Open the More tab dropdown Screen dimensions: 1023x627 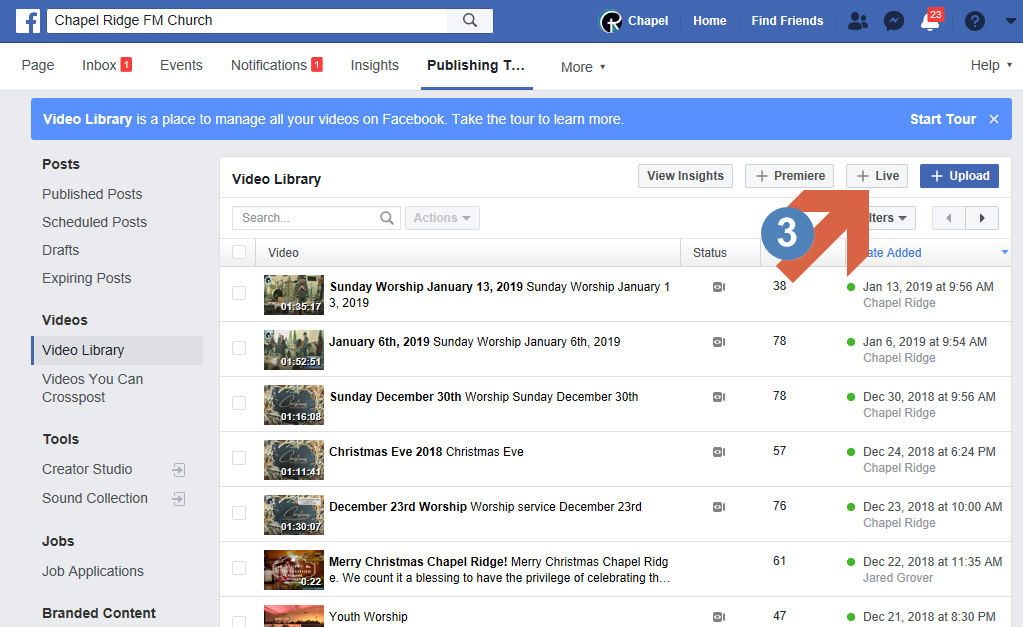click(583, 67)
